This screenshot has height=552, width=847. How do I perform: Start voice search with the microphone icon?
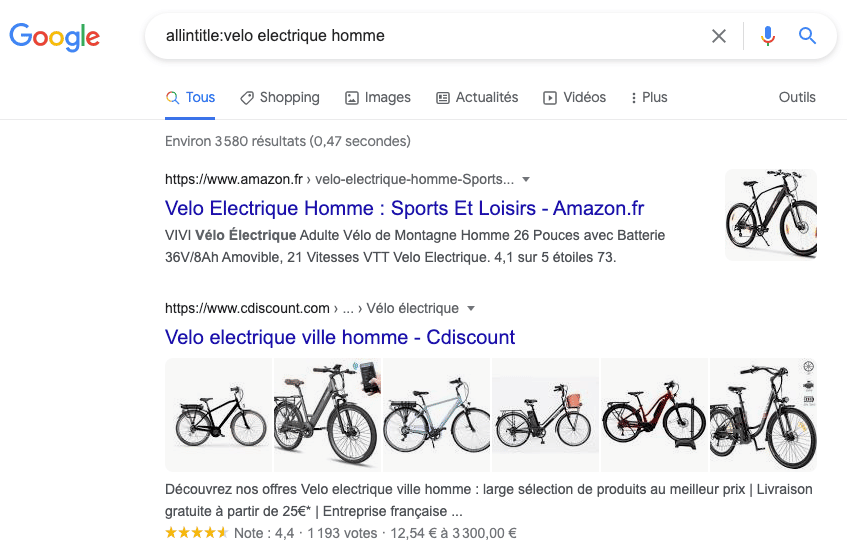pyautogui.click(x=768, y=36)
